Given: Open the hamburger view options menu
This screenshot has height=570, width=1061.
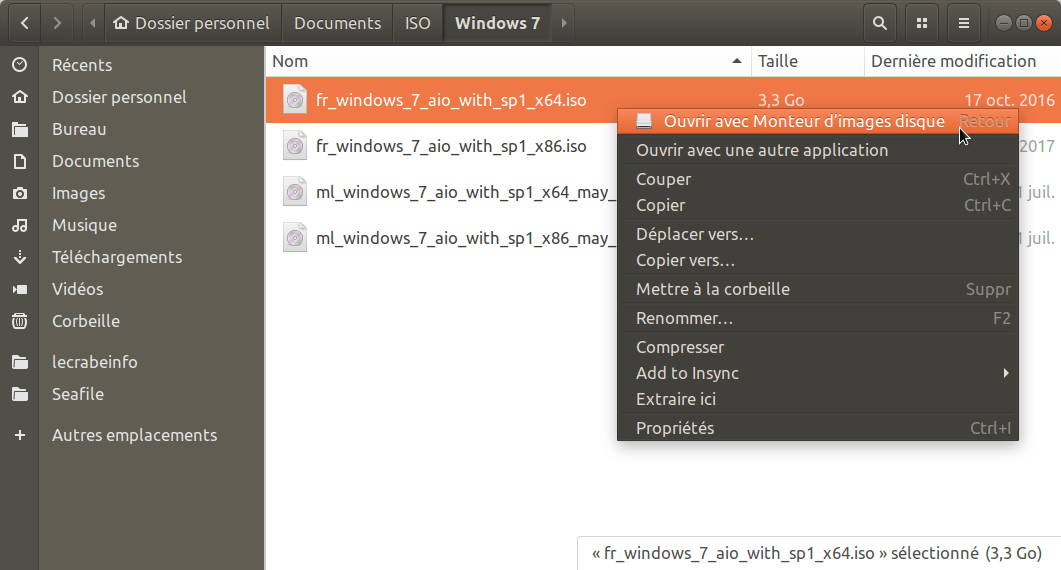Looking at the screenshot, I should click(964, 23).
